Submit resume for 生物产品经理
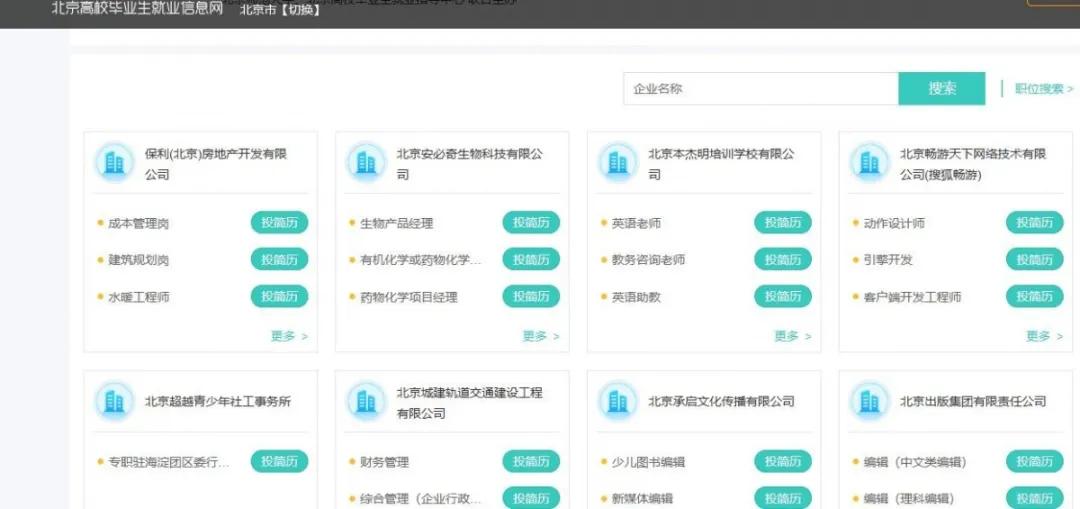 click(531, 222)
